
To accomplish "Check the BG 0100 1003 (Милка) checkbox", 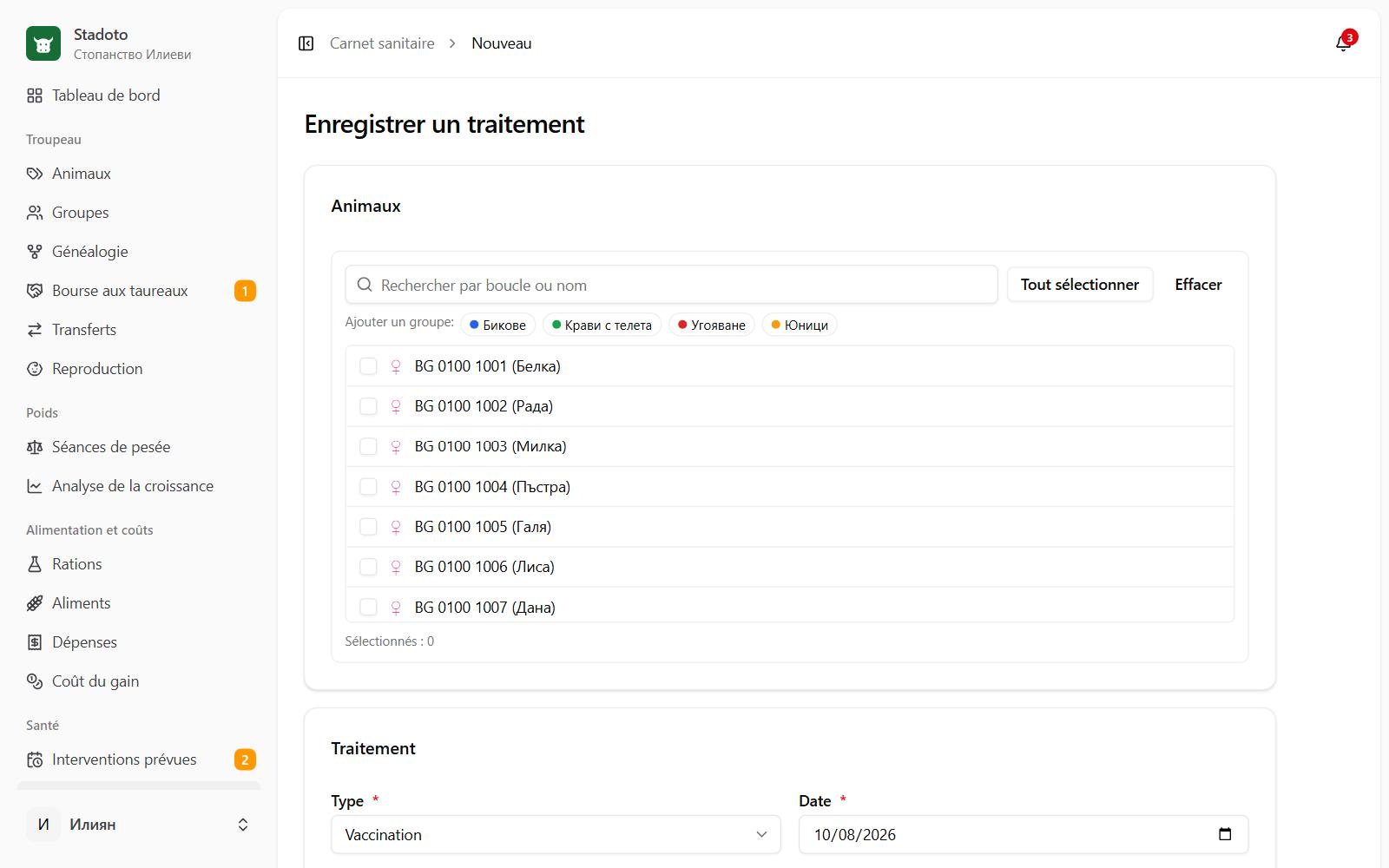I will coord(368,446).
